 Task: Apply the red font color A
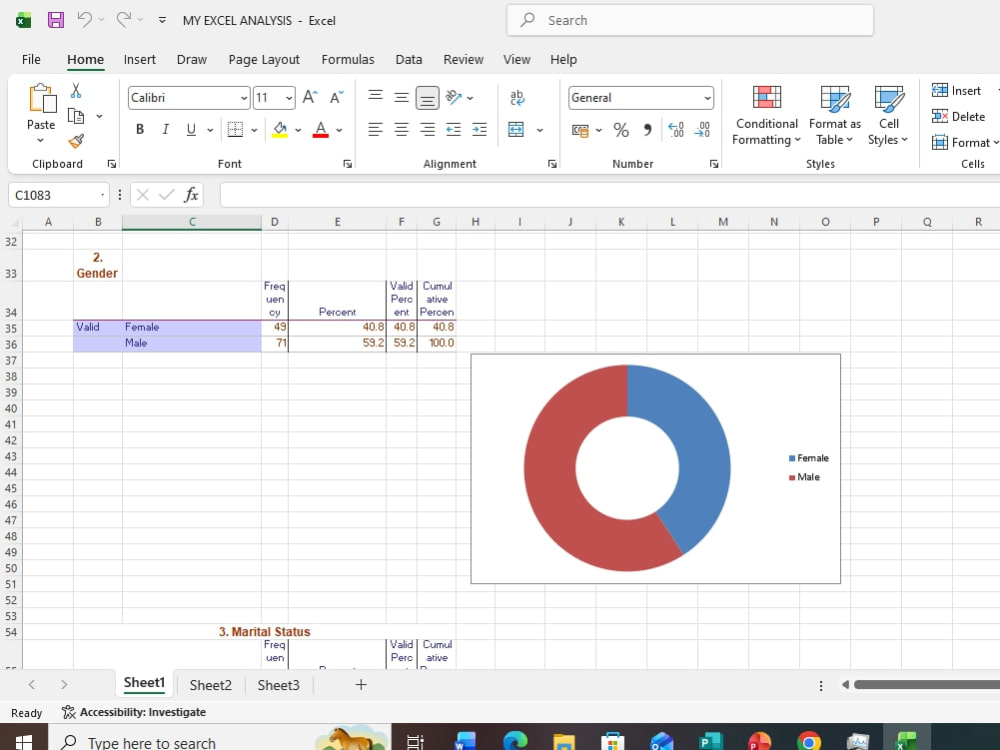tap(321, 129)
